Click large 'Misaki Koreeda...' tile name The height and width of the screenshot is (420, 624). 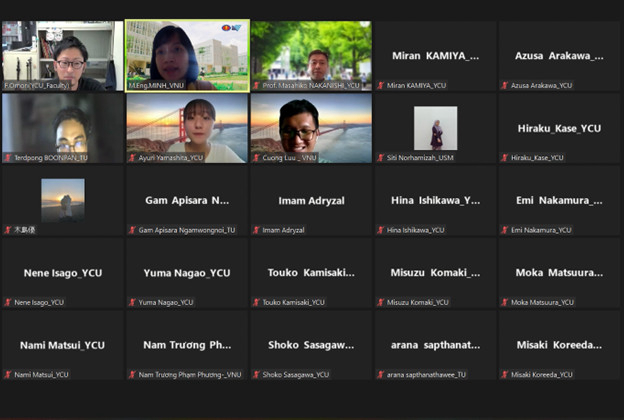[x=559, y=345]
